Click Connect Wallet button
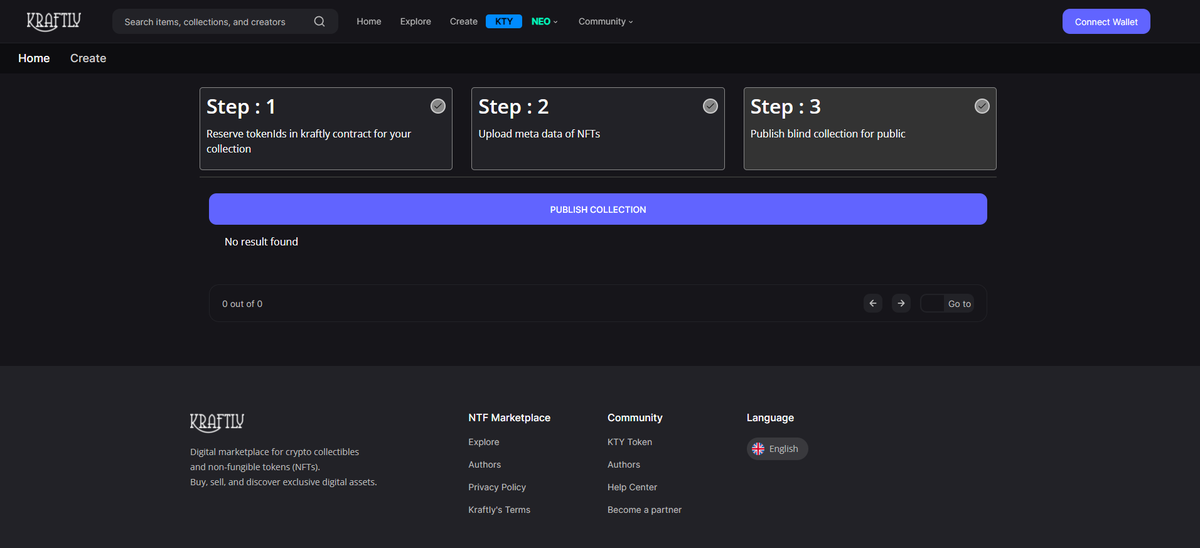The width and height of the screenshot is (1200, 548). point(1106,21)
